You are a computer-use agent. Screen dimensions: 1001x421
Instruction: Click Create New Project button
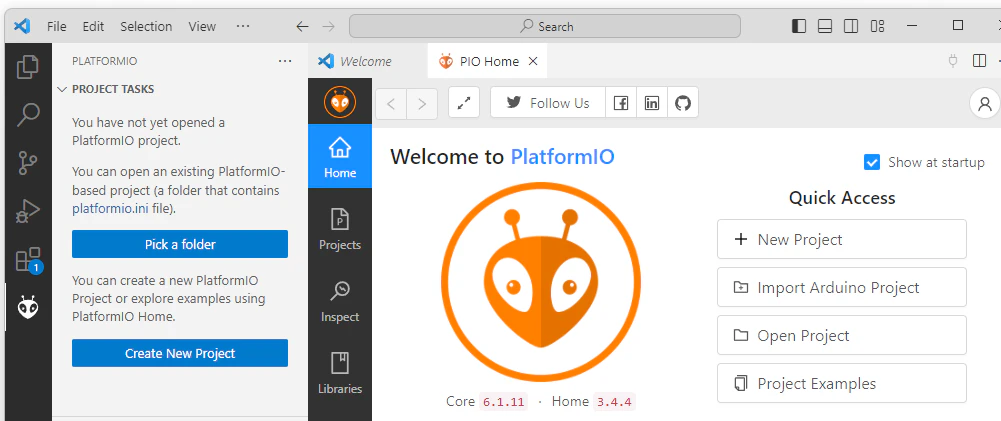tap(180, 353)
